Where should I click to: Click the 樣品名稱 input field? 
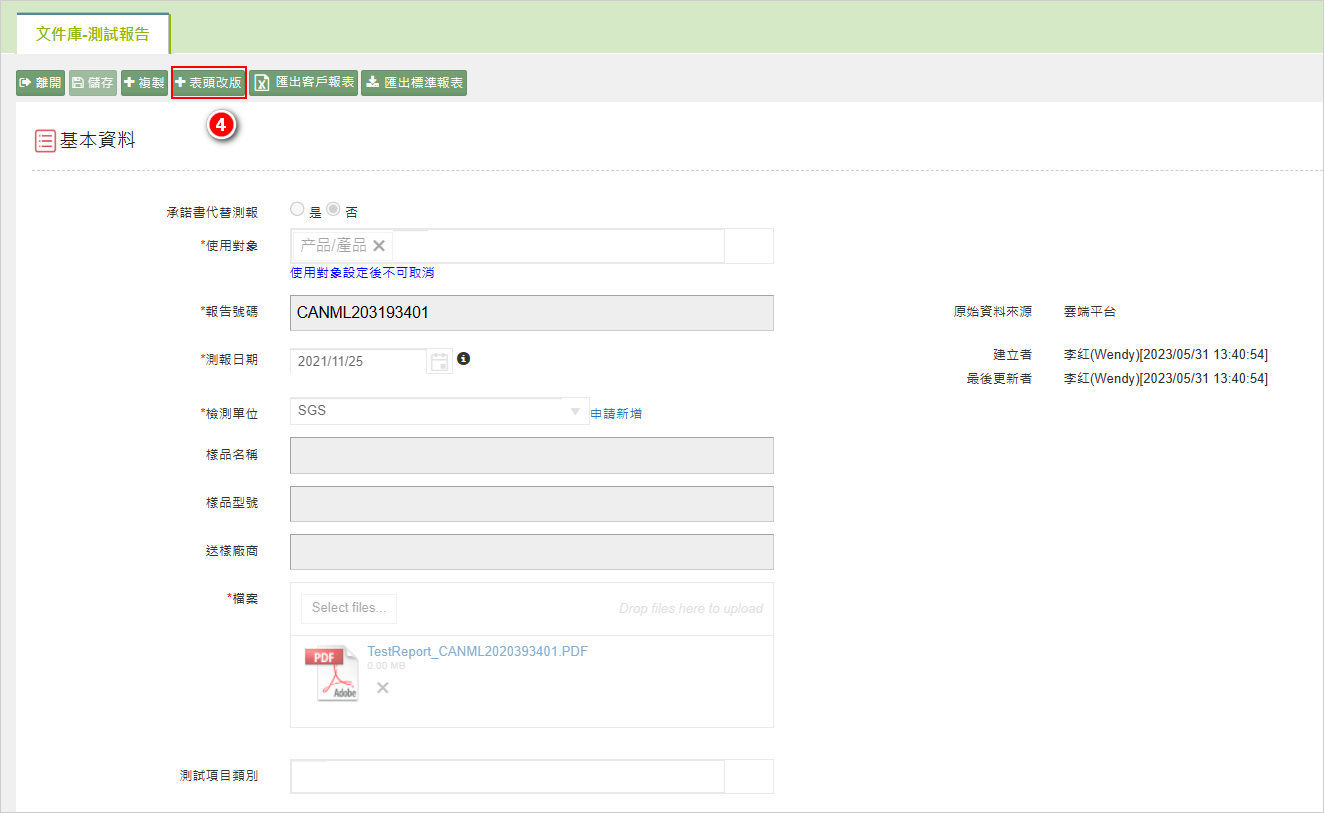(x=531, y=455)
